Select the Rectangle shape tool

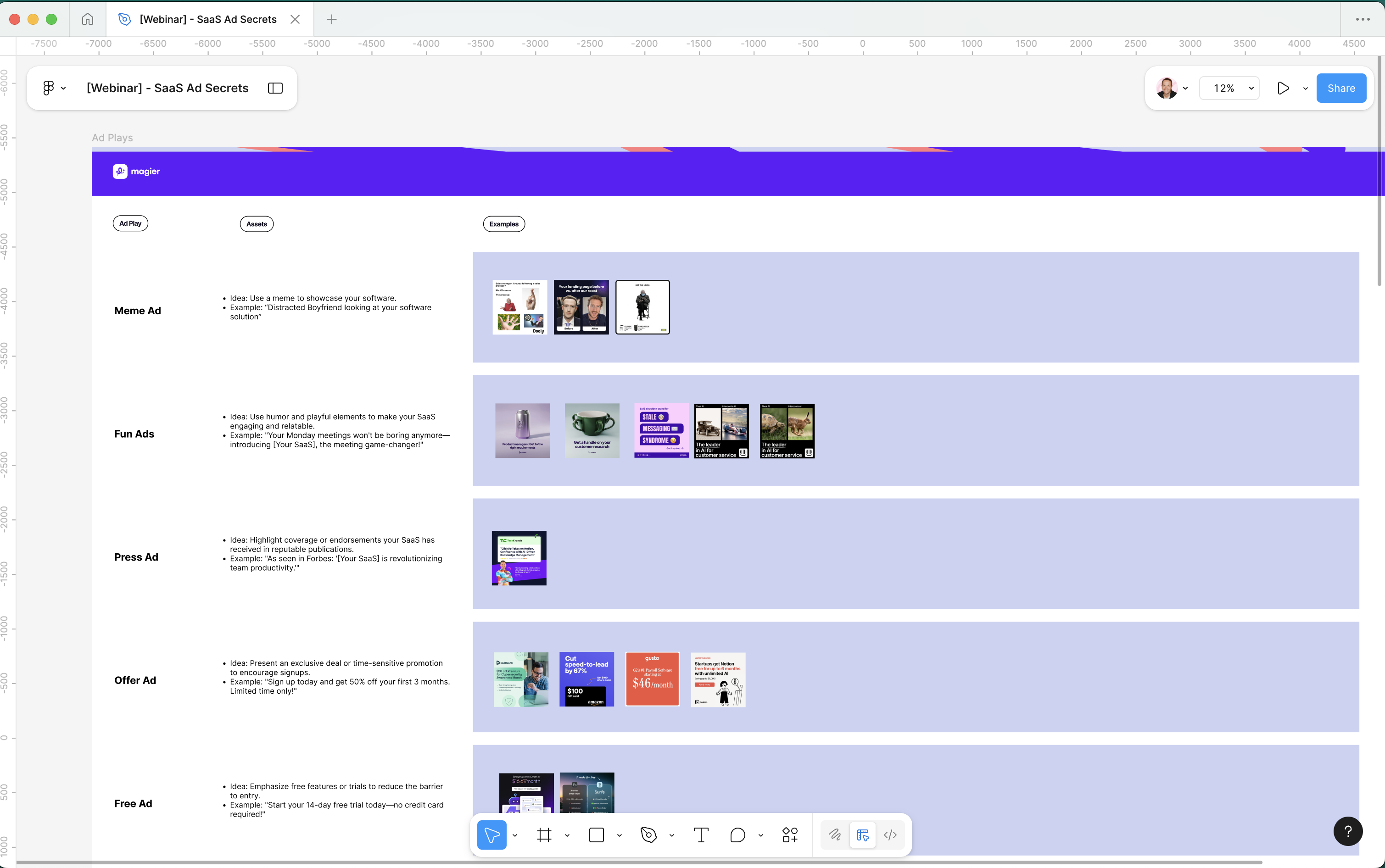point(596,835)
